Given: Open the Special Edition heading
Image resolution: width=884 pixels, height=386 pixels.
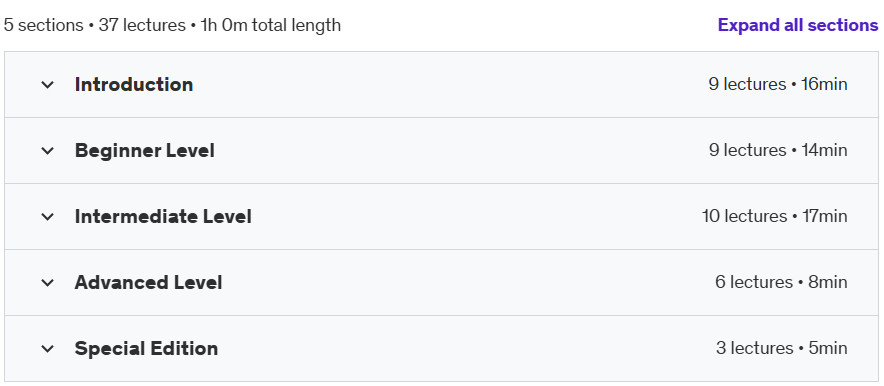Looking at the screenshot, I should (146, 348).
